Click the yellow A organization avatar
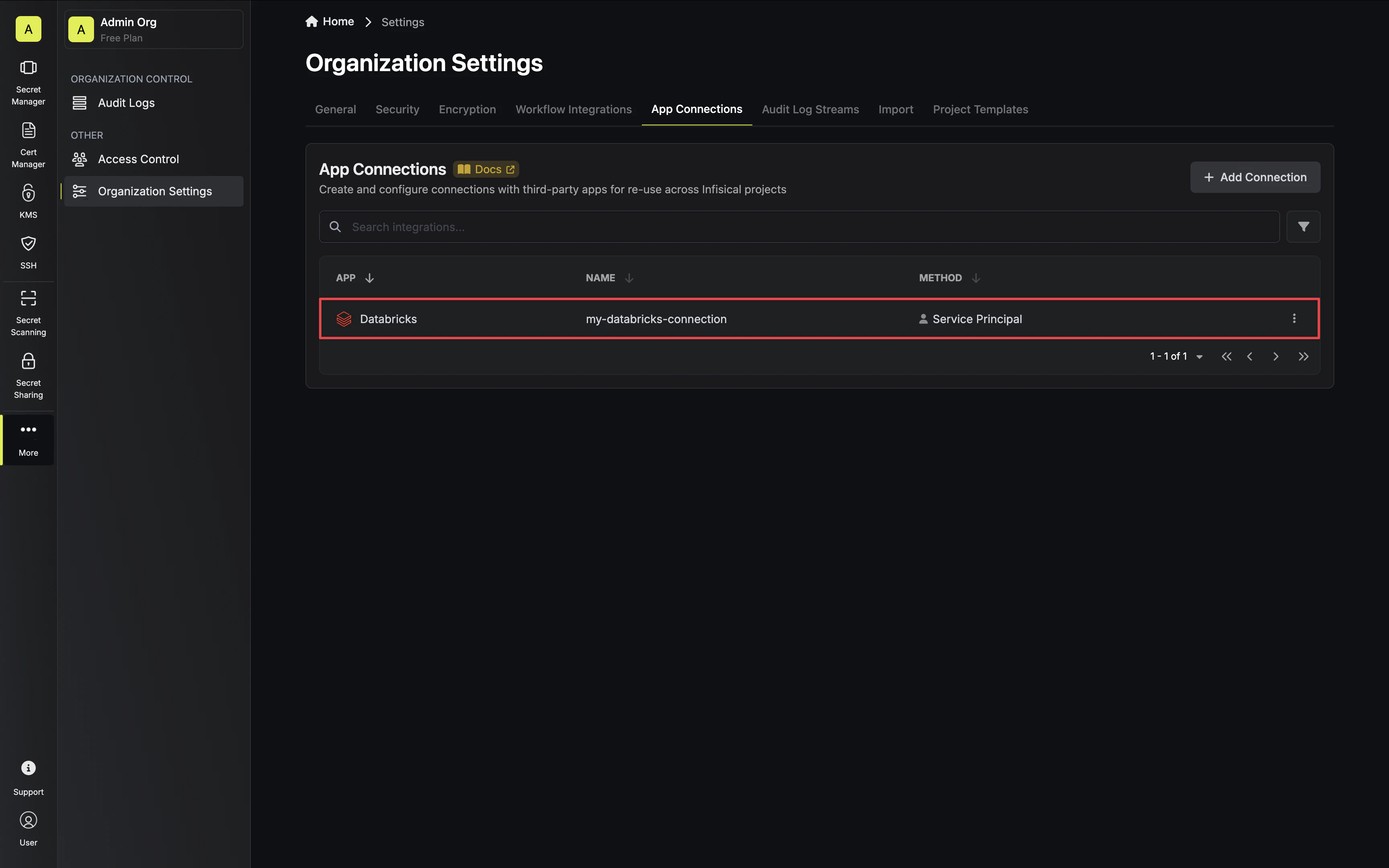Image resolution: width=1389 pixels, height=868 pixels. 28,29
